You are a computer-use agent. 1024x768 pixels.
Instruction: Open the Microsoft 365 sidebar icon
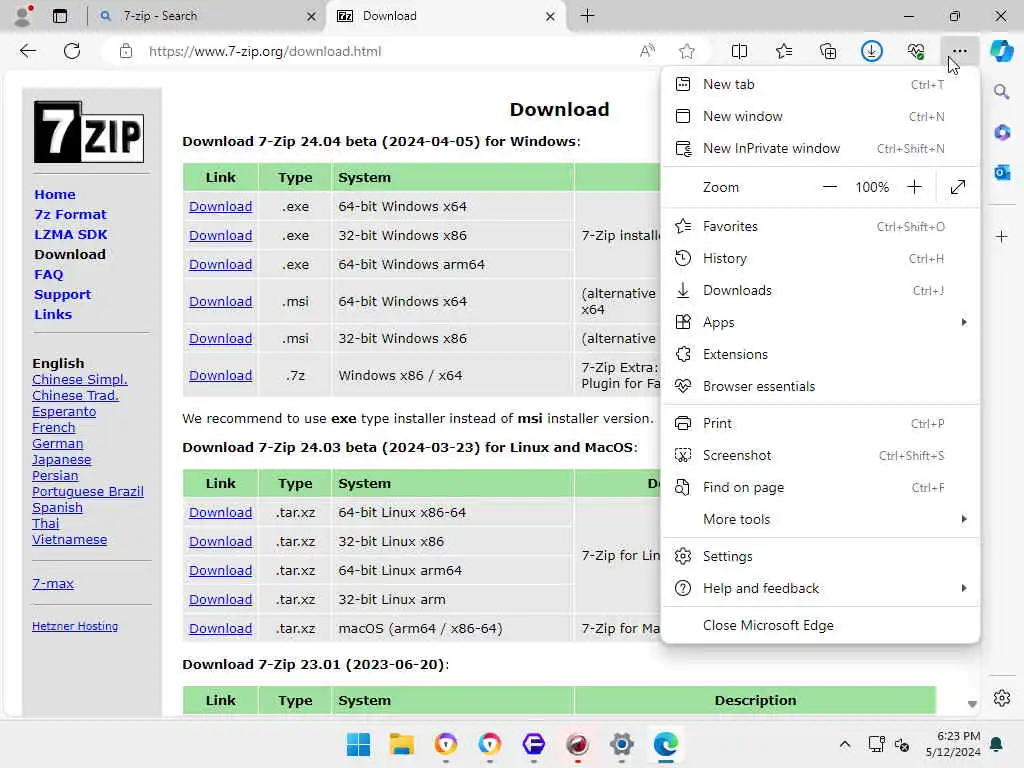click(x=1002, y=133)
